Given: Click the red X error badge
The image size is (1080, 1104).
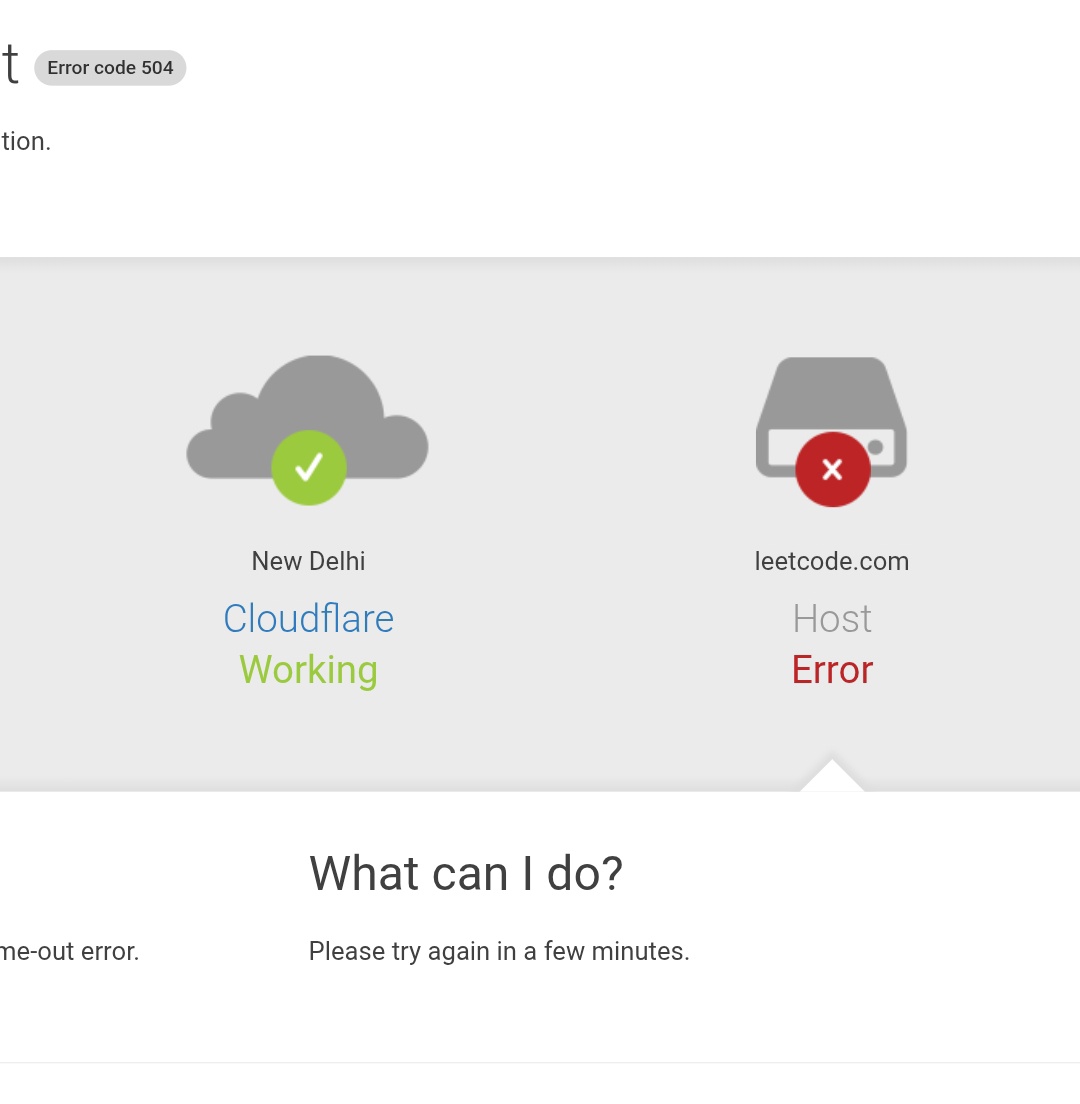Looking at the screenshot, I should tap(833, 469).
